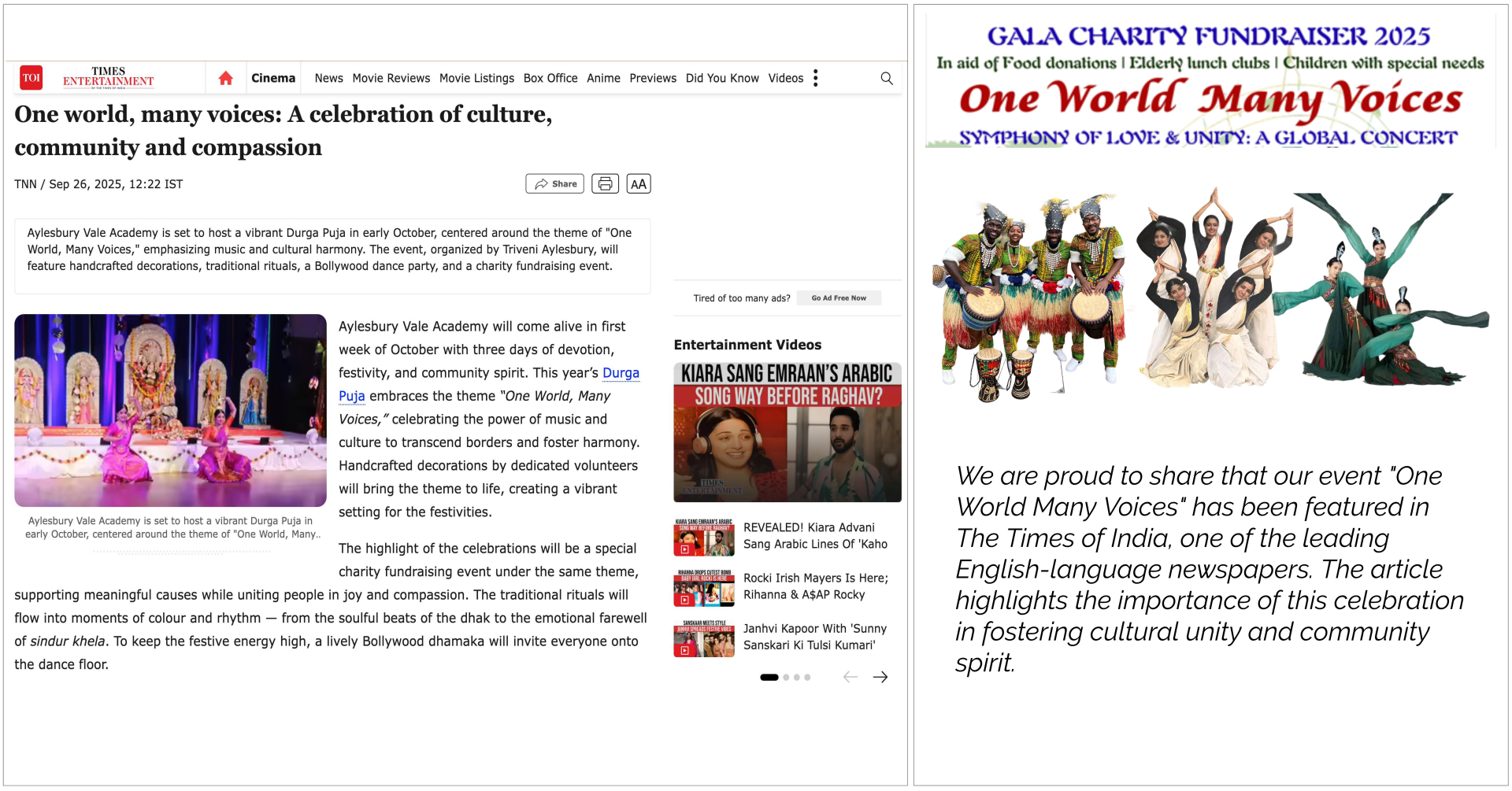1512x791 pixels.
Task: Click Go Ad Free Now button
Action: [x=839, y=298]
